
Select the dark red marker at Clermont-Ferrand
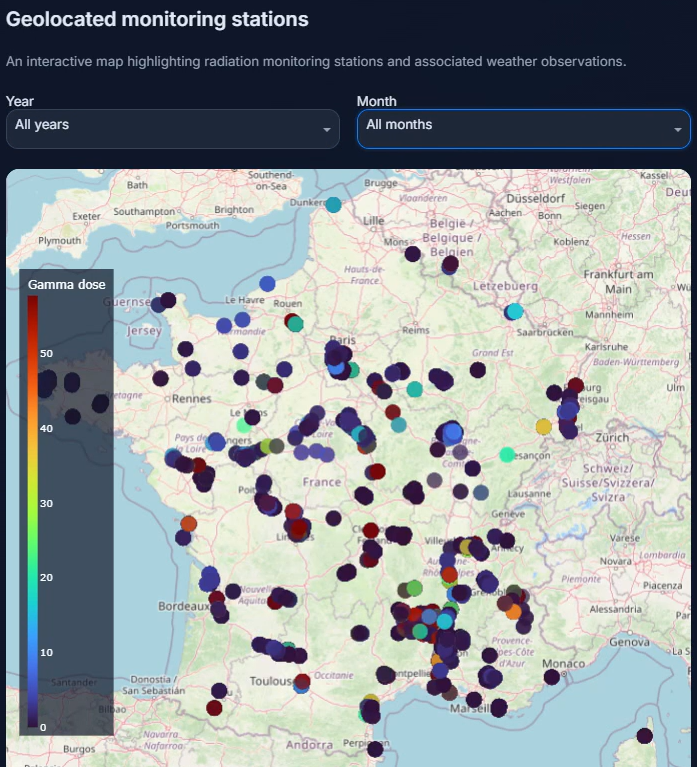[x=371, y=530]
